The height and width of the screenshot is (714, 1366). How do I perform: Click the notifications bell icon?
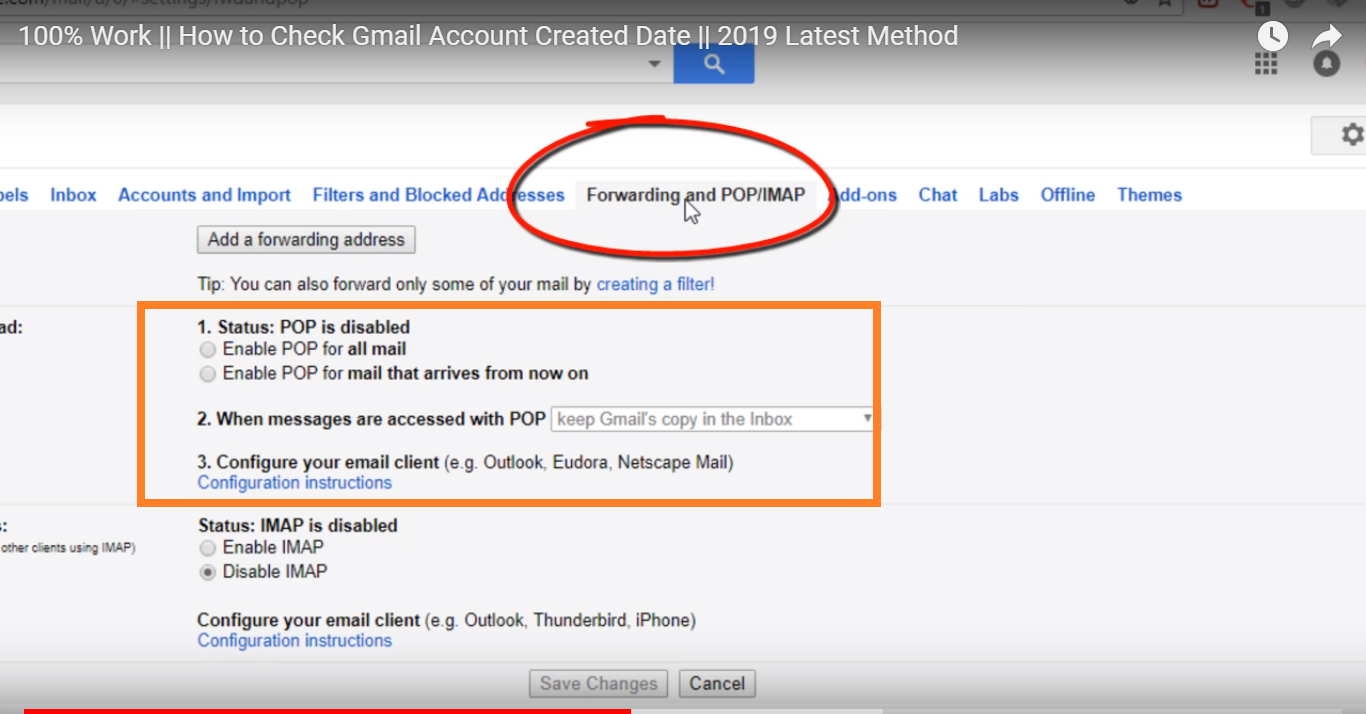pos(1327,64)
